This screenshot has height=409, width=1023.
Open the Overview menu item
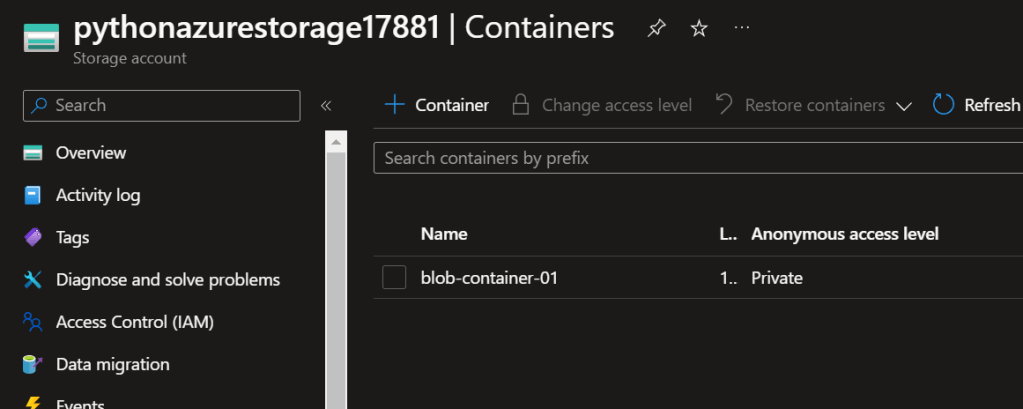point(90,153)
